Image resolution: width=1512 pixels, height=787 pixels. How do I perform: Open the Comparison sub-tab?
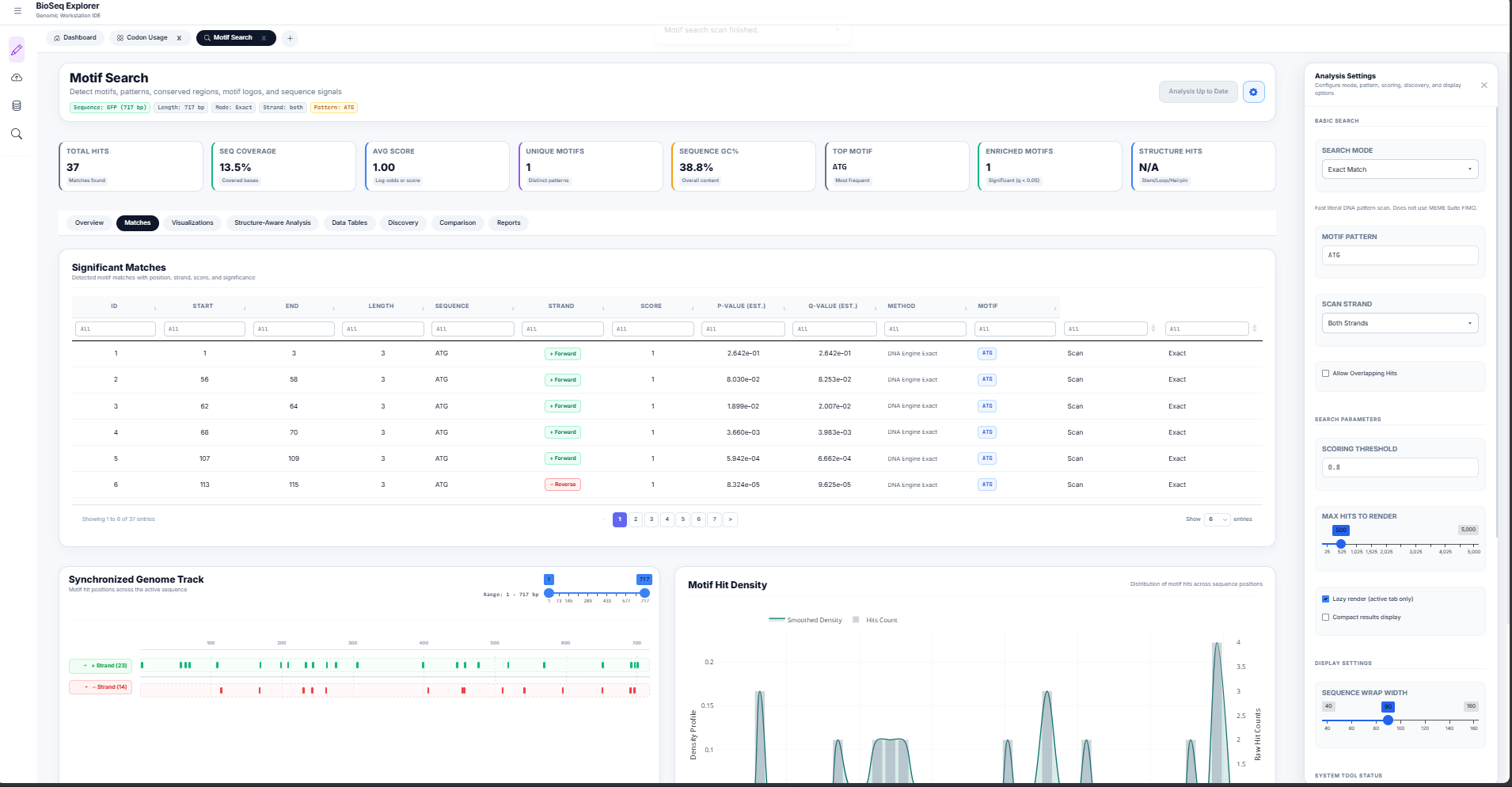(458, 223)
